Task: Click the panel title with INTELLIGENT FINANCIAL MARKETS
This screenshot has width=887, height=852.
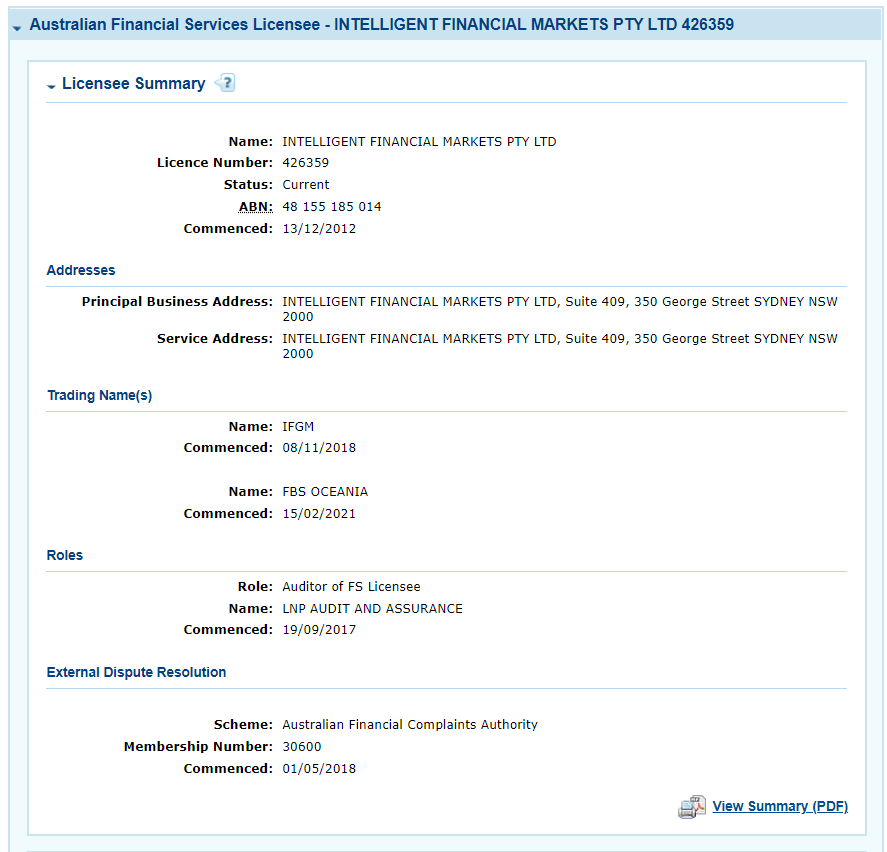Action: click(x=381, y=25)
